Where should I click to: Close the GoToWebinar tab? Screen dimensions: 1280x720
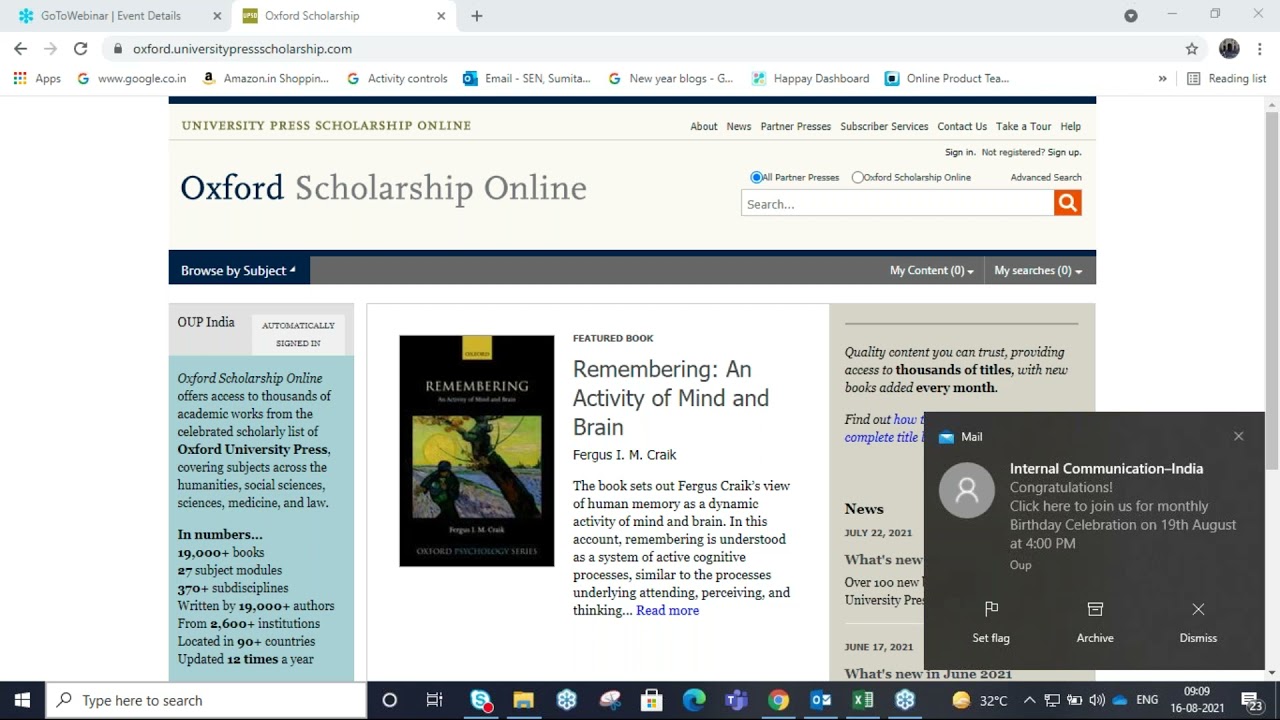coord(217,16)
